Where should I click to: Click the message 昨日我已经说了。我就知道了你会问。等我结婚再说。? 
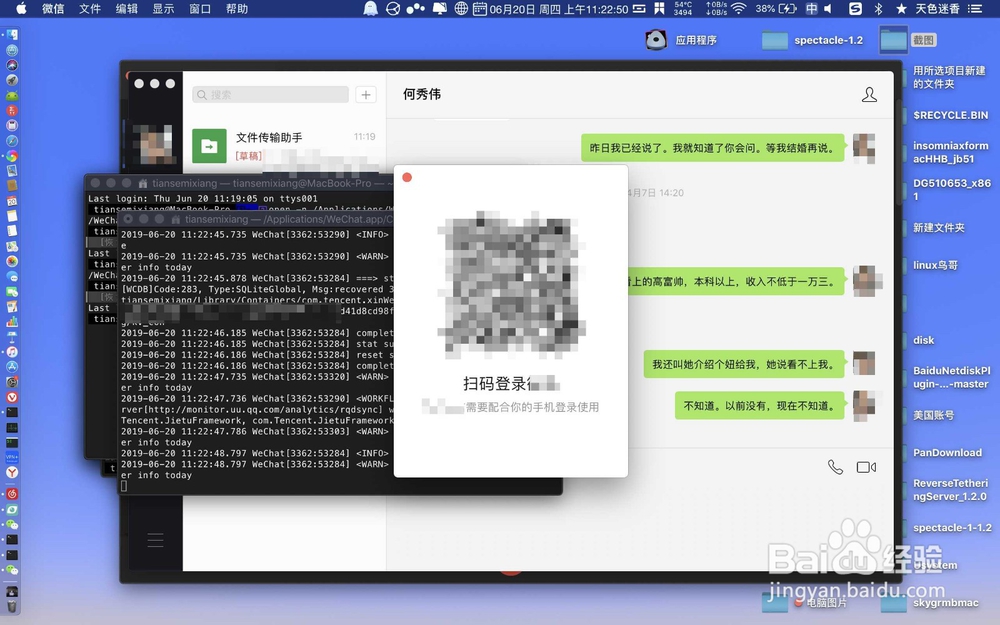[x=712, y=148]
